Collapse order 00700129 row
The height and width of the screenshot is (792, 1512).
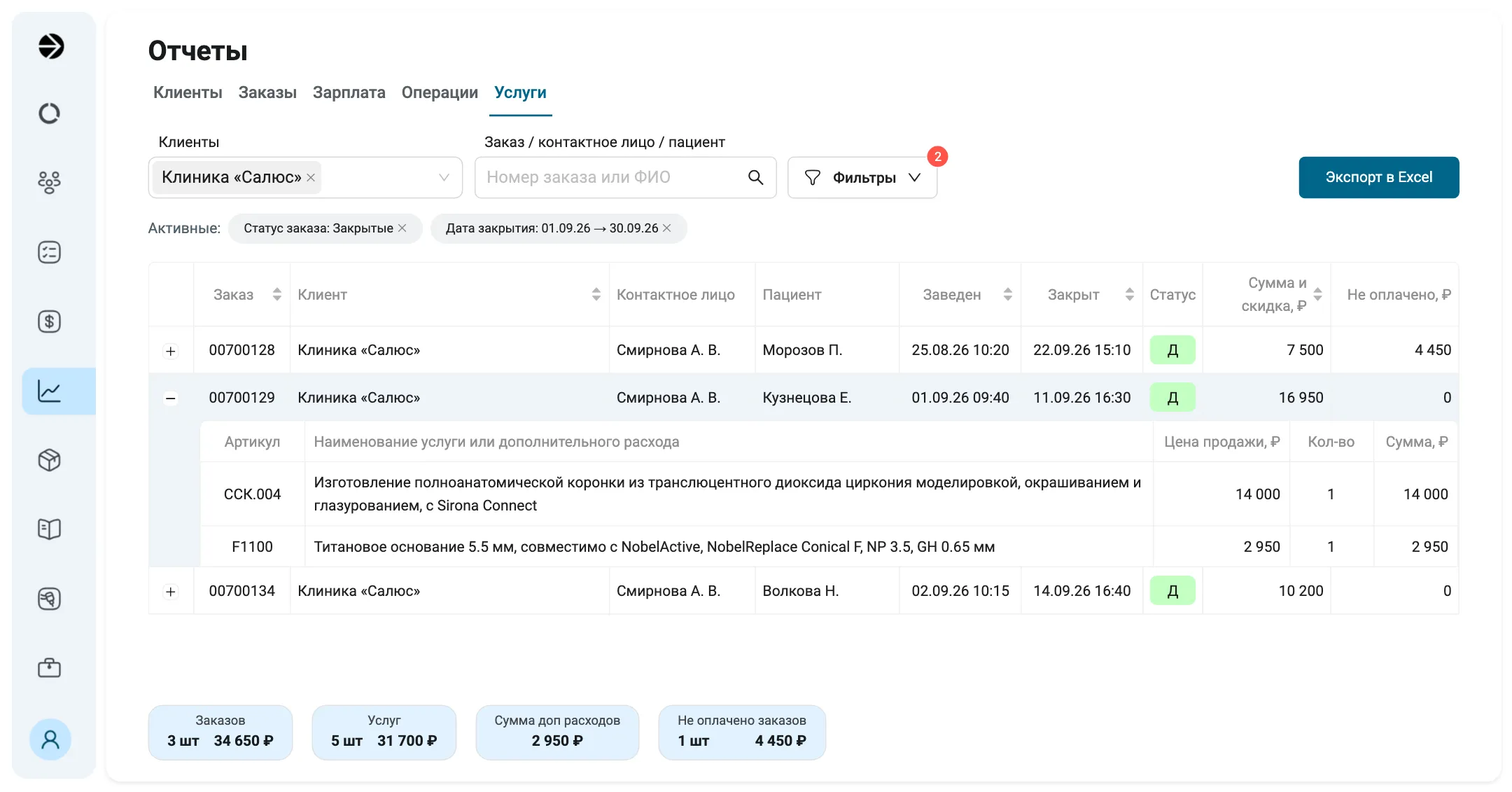pos(171,398)
